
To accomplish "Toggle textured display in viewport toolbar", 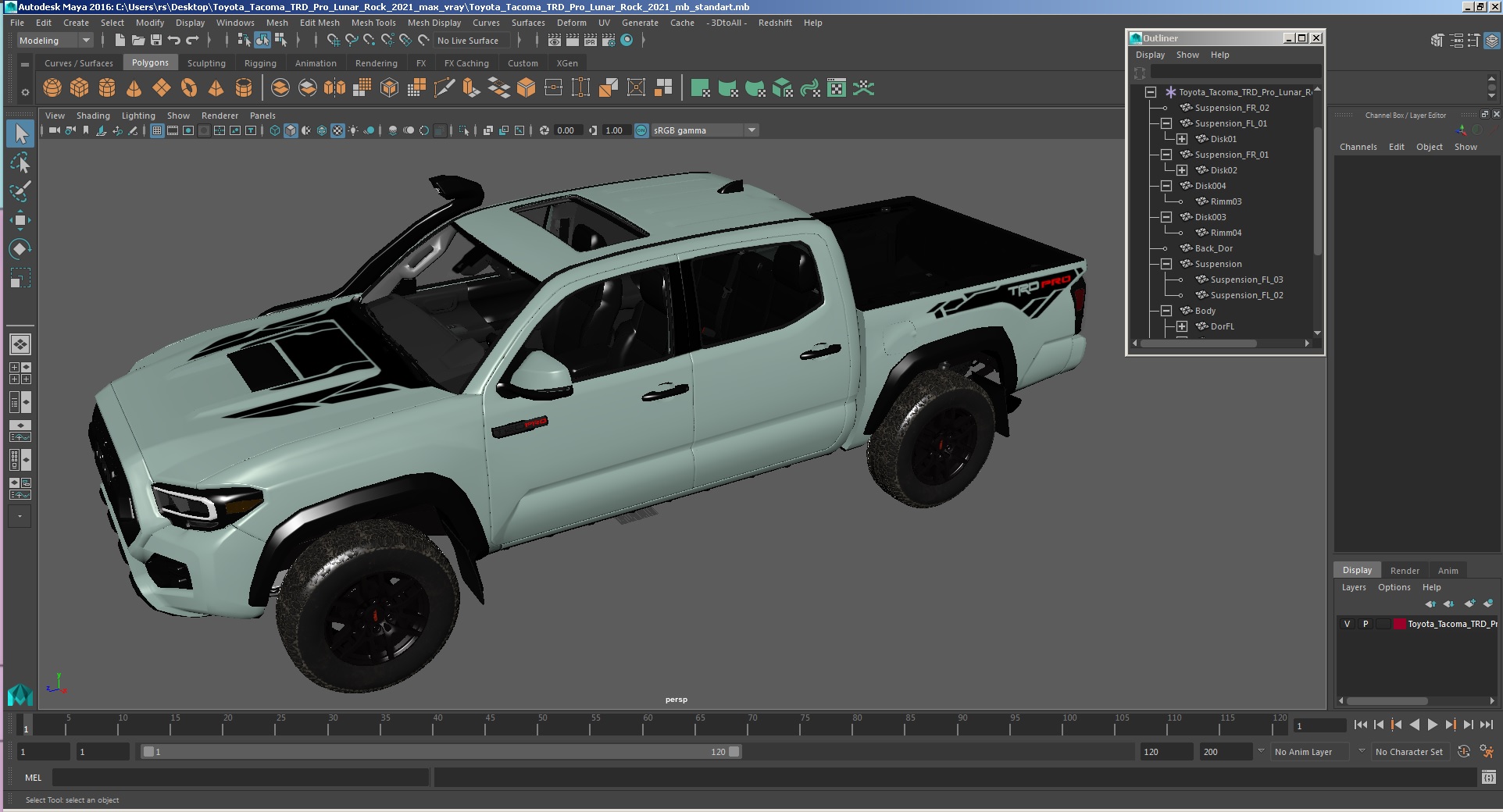I will click(x=337, y=130).
